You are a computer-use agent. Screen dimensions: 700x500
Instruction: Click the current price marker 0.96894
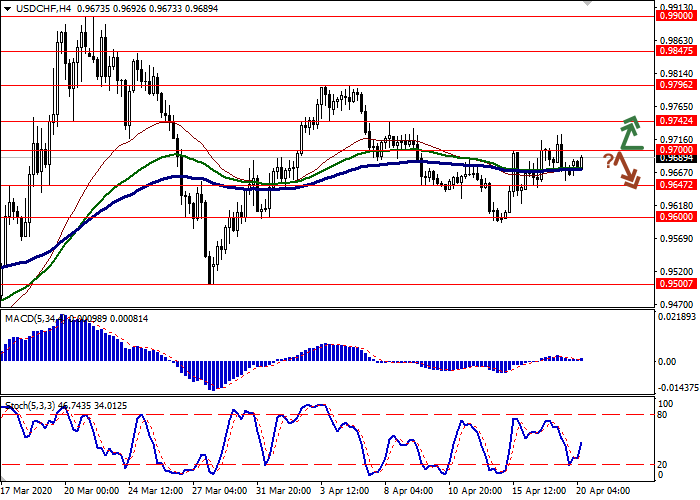(x=670, y=158)
